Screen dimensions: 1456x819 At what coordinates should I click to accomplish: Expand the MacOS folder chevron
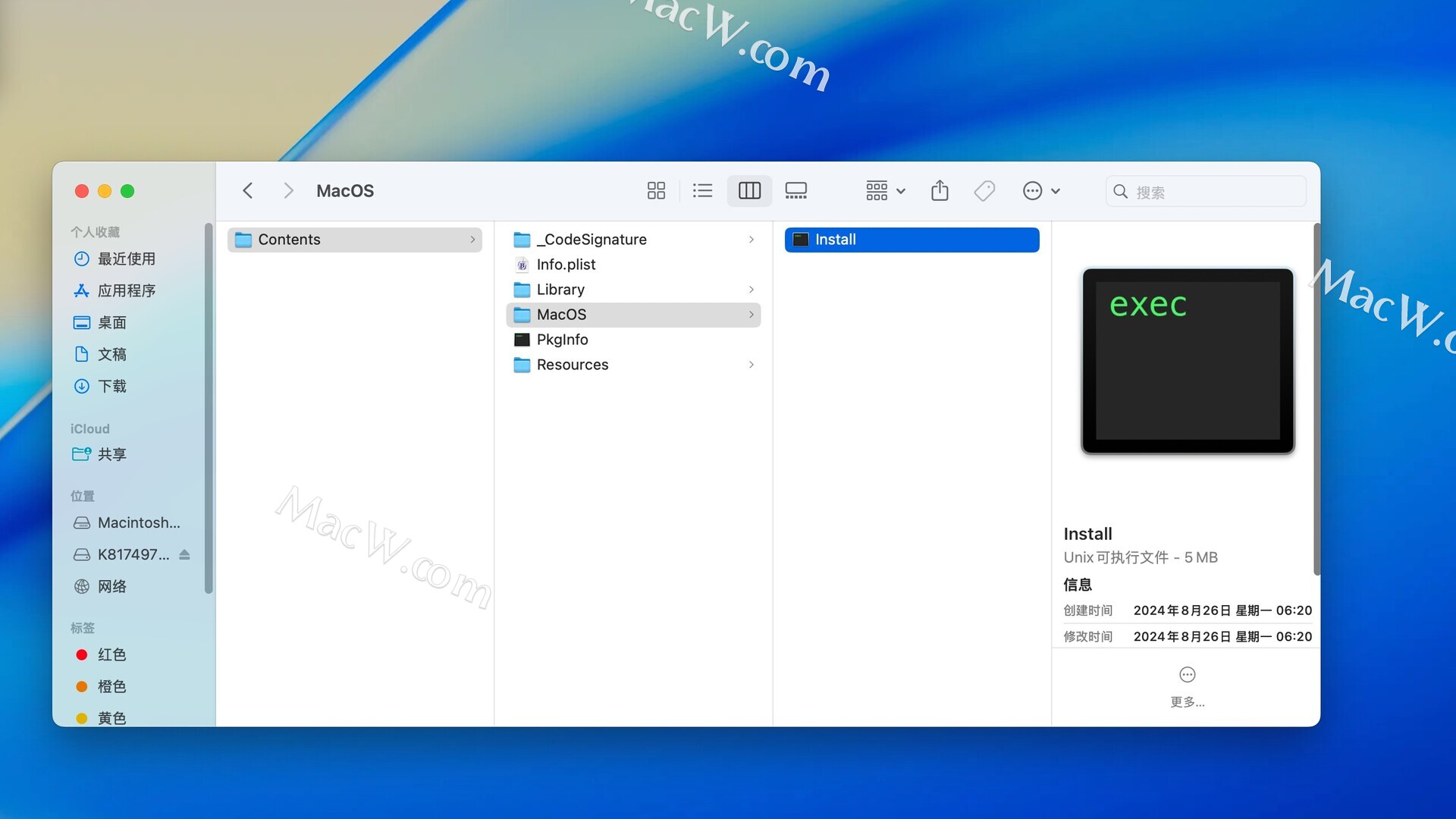752,315
